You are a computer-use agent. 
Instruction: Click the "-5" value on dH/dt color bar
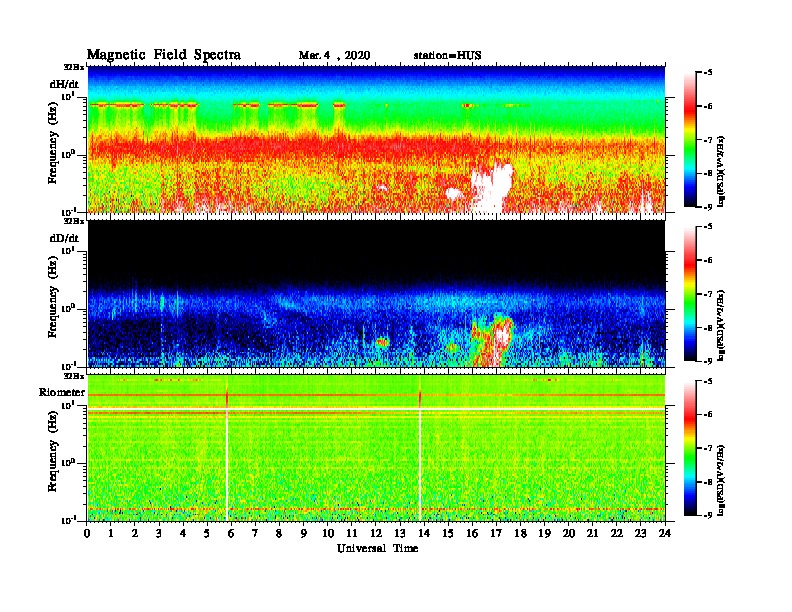(x=707, y=73)
